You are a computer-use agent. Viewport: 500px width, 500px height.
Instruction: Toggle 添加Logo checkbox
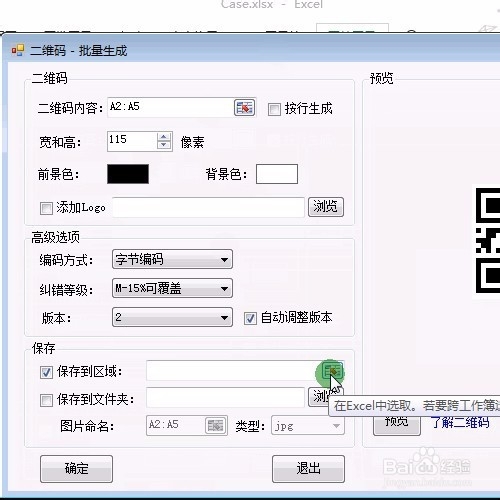(x=46, y=208)
